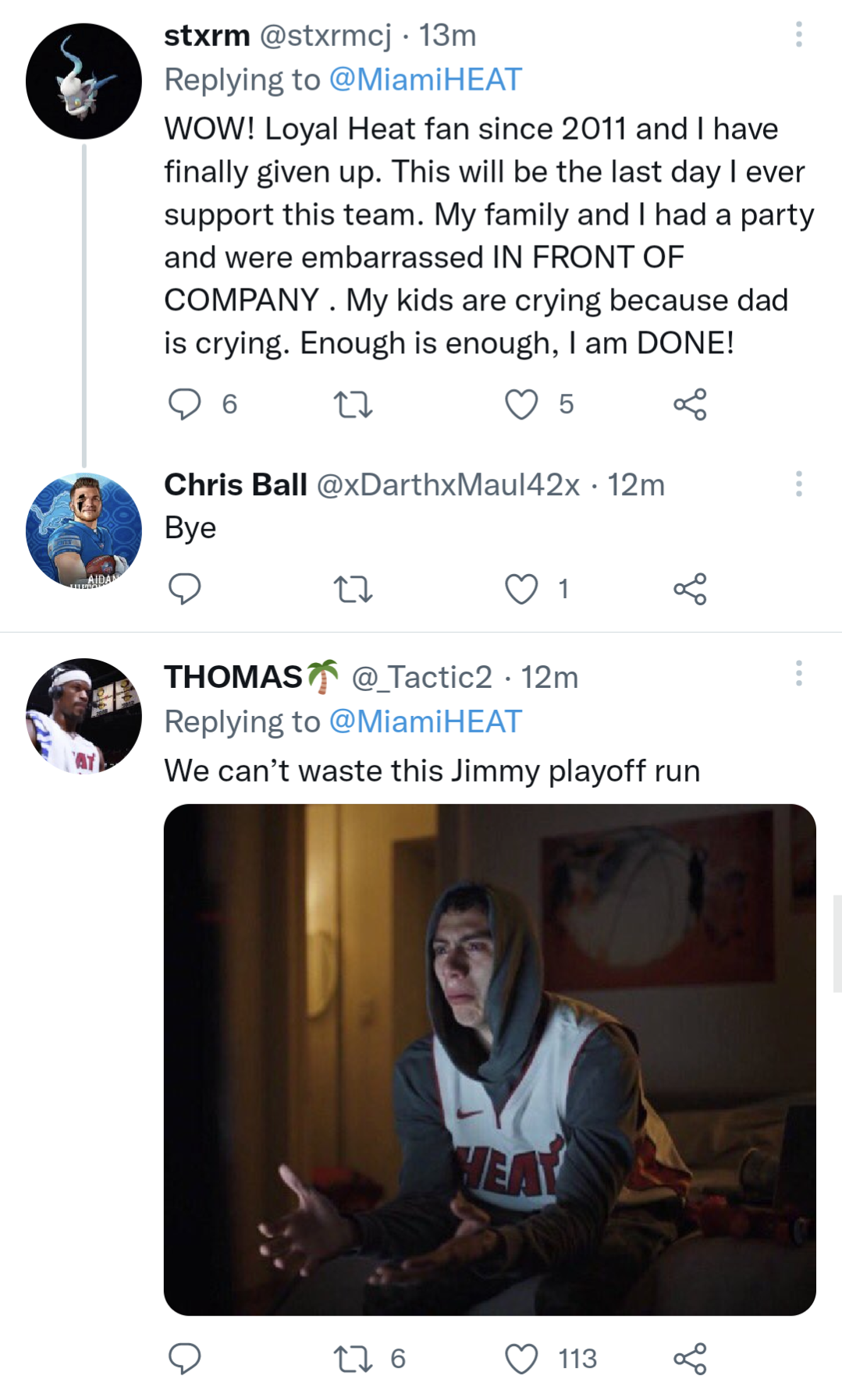Like stxrm's tweet with 5 likes

tap(521, 405)
